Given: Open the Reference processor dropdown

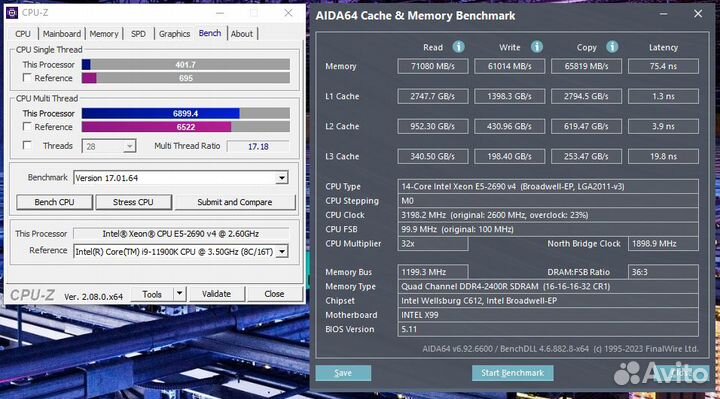Looking at the screenshot, I should pos(282,252).
